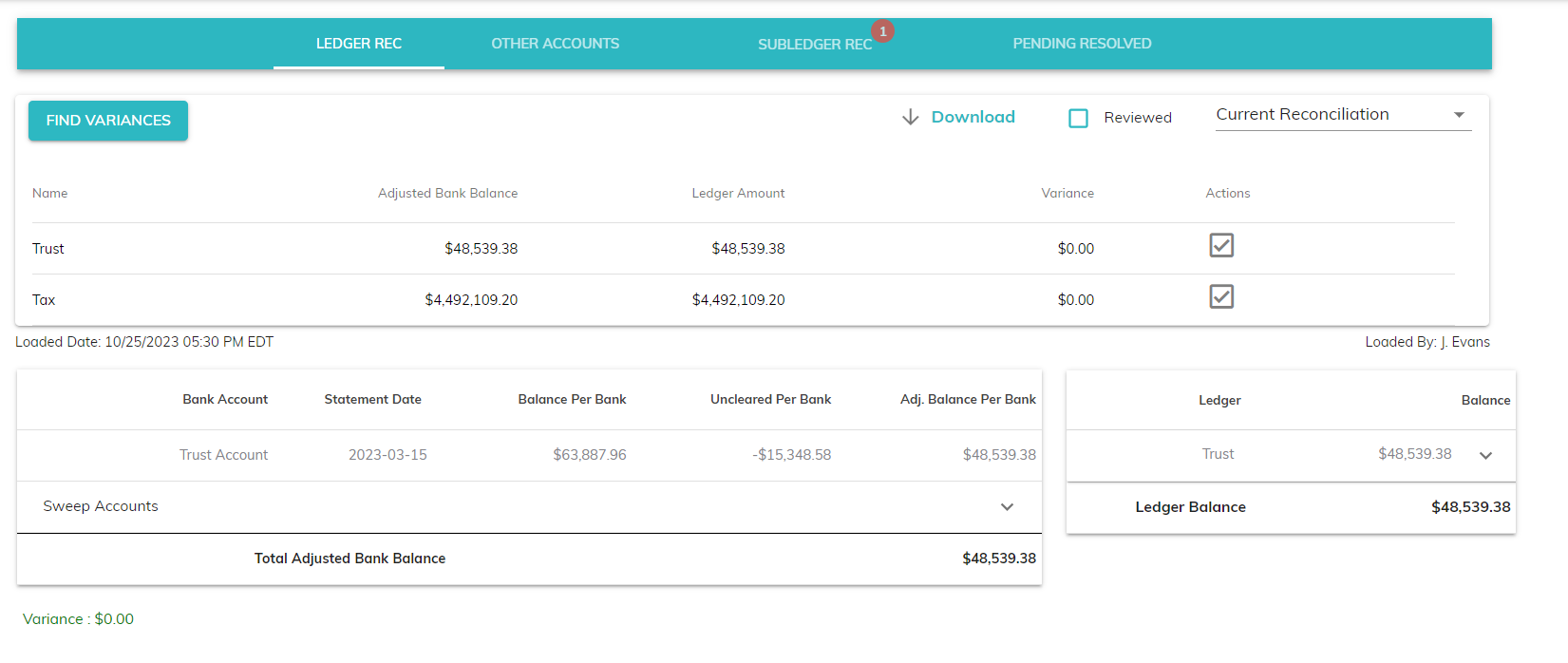Click the Ledger Amount column header

point(738,193)
